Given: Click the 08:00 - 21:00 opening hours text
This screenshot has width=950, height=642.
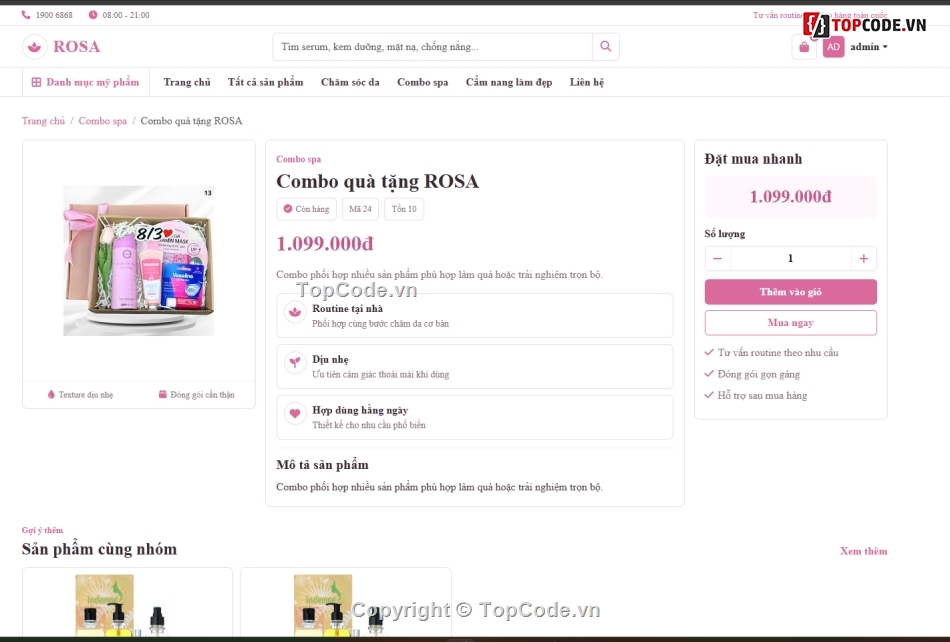Looking at the screenshot, I should pyautogui.click(x=126, y=15).
